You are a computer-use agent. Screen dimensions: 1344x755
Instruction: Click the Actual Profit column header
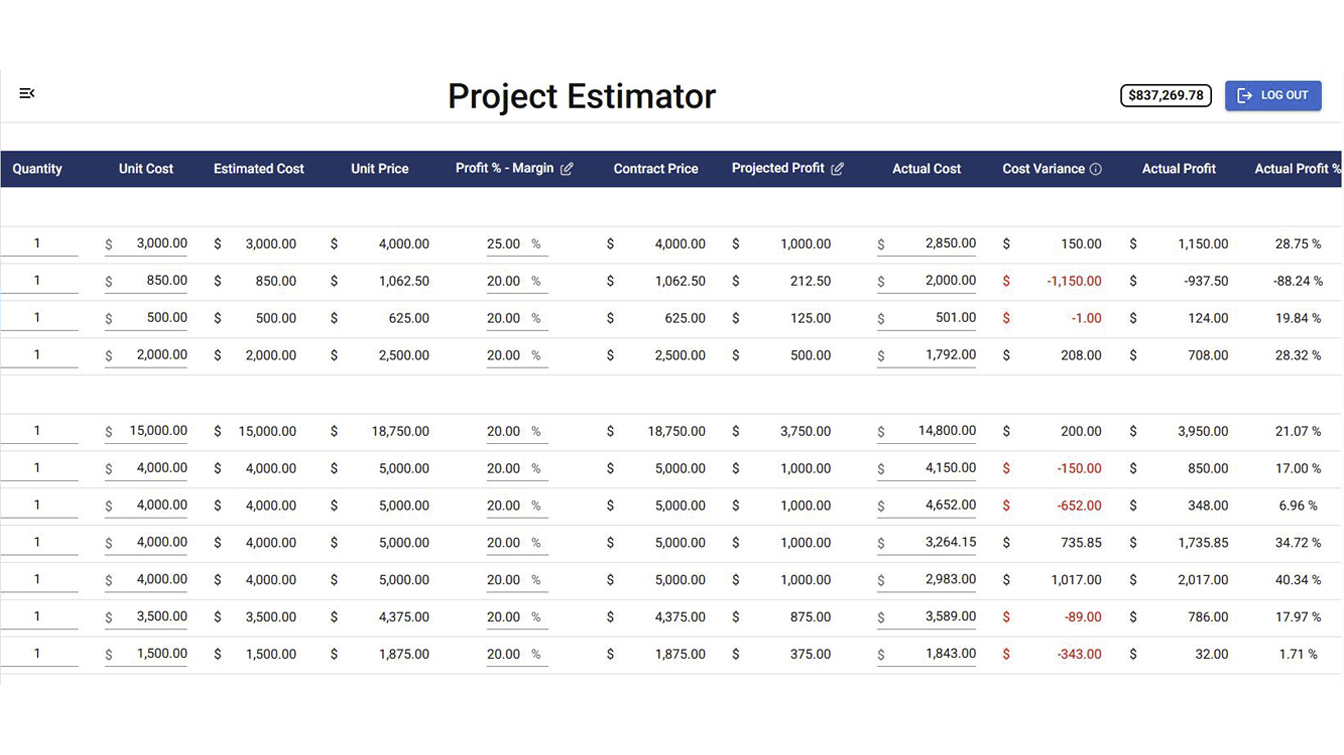(x=1178, y=169)
